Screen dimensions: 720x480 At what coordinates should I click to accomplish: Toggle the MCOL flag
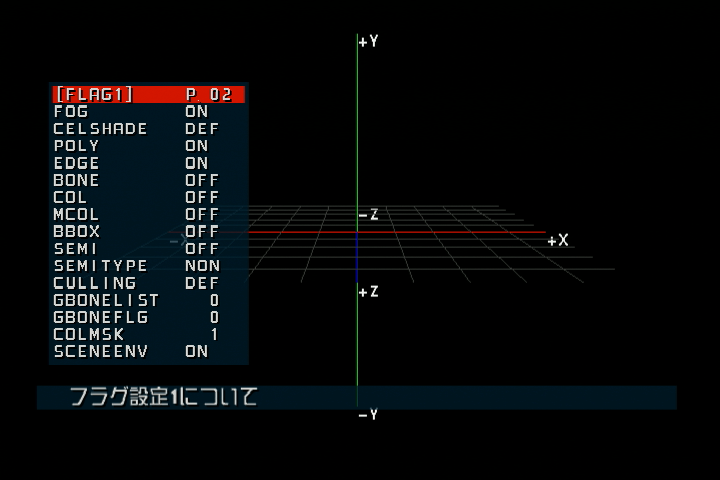coord(149,215)
